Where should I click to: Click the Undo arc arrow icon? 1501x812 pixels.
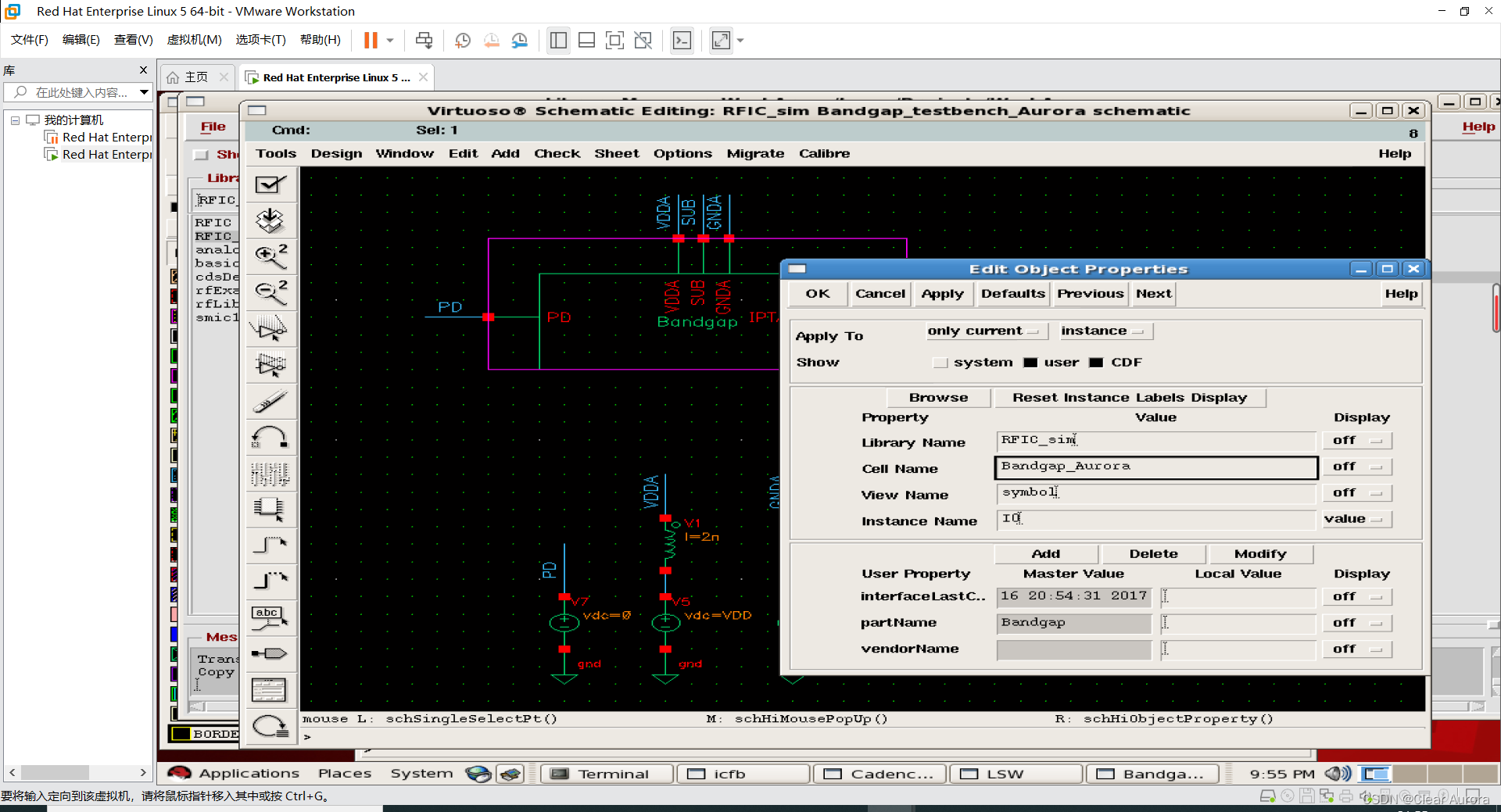tap(270, 437)
